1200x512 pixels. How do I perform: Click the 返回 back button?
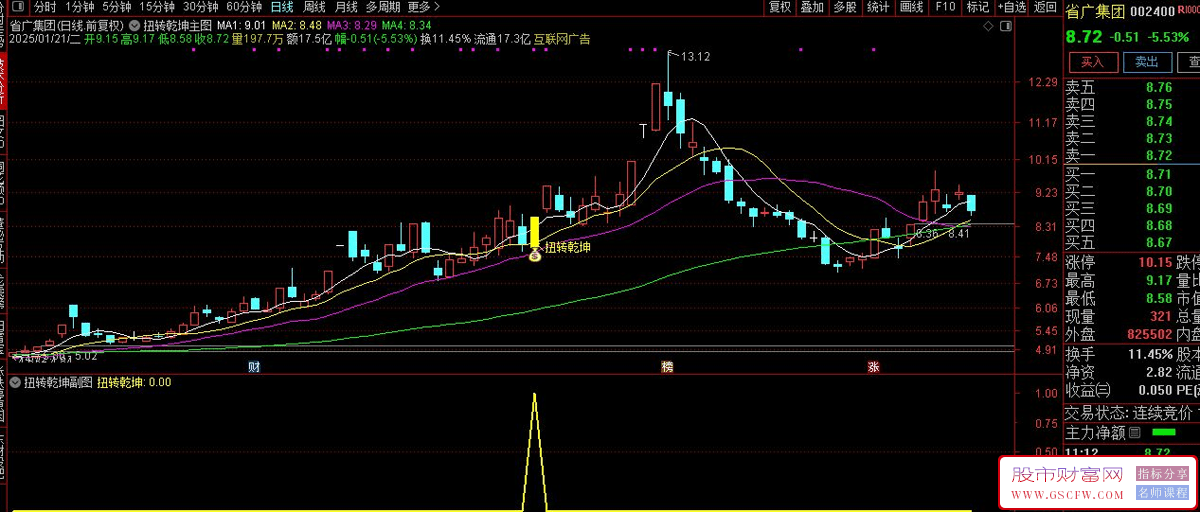click(x=1045, y=7)
